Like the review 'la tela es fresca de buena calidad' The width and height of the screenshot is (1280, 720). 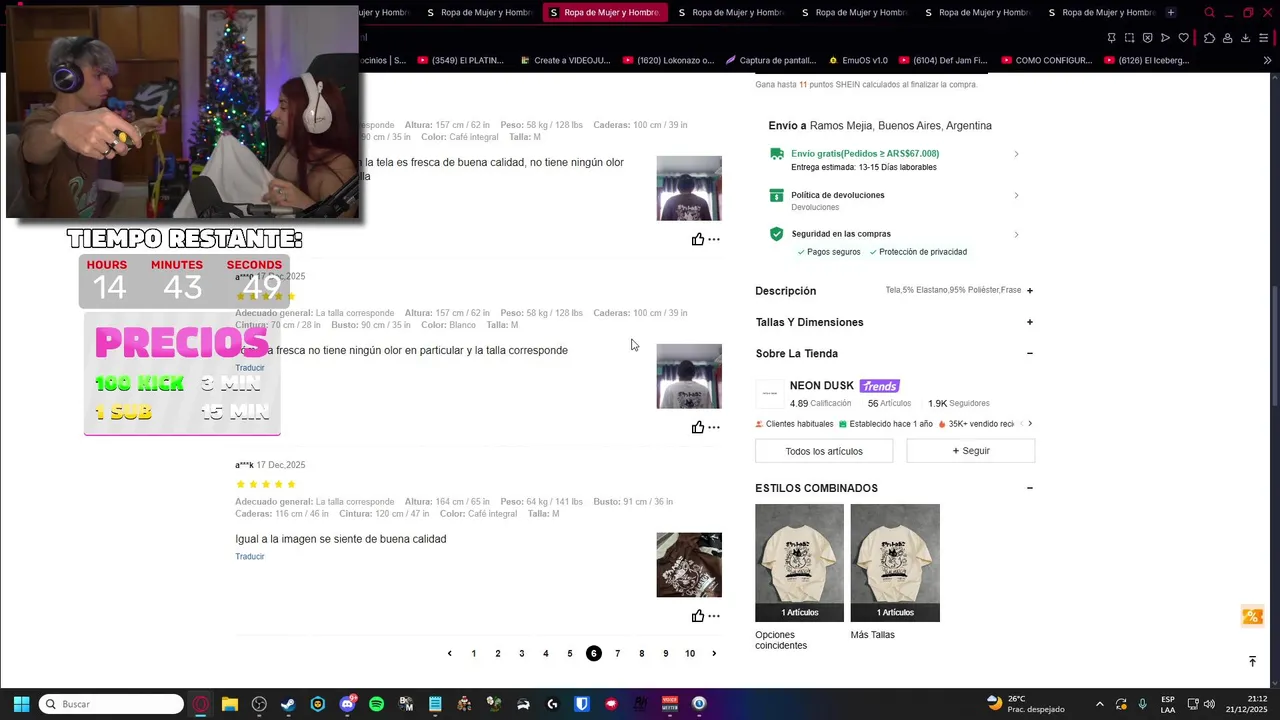698,239
